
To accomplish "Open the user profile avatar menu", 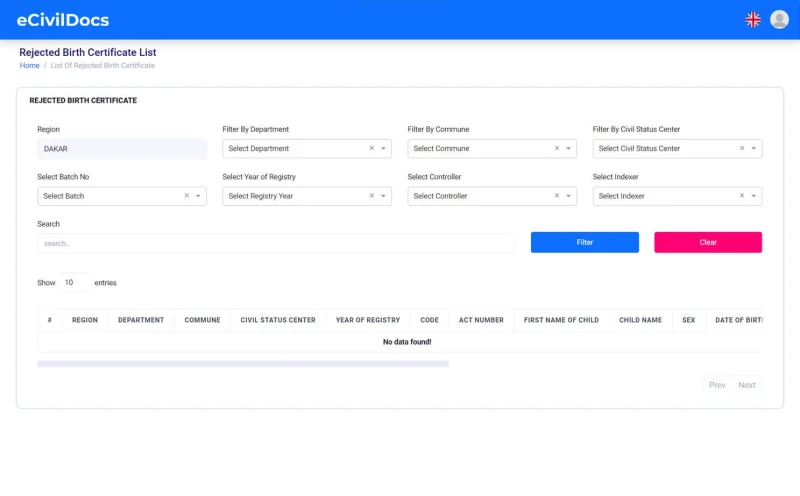I will [779, 19].
